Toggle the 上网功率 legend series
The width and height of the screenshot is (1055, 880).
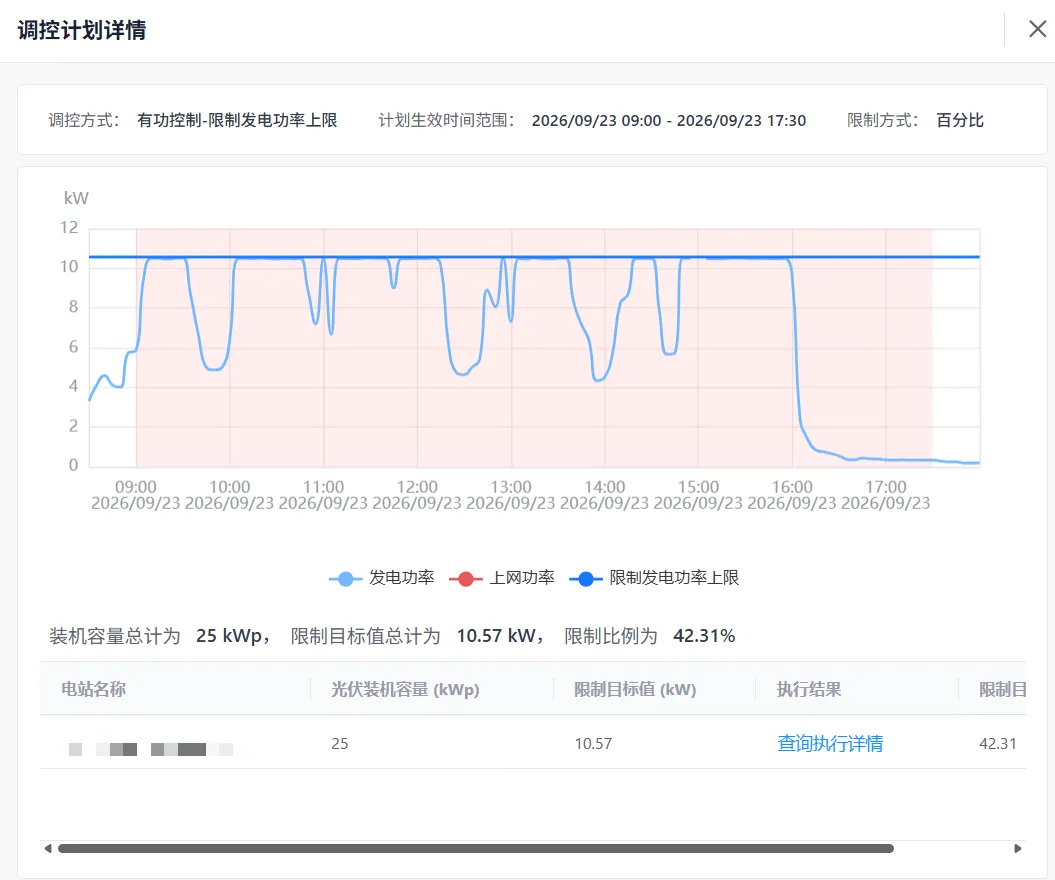point(502,578)
